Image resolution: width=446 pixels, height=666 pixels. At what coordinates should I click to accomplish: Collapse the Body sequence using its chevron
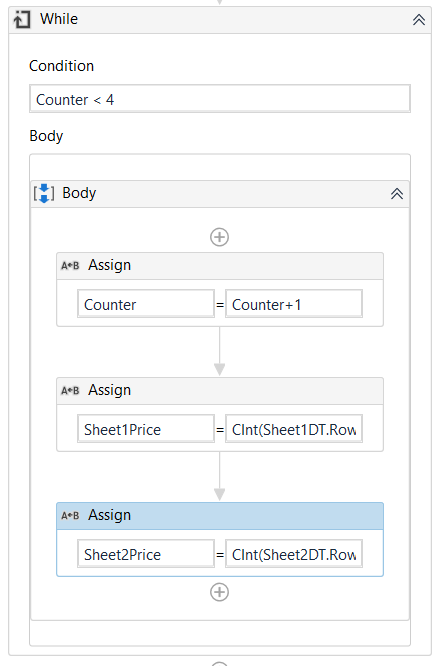click(397, 194)
